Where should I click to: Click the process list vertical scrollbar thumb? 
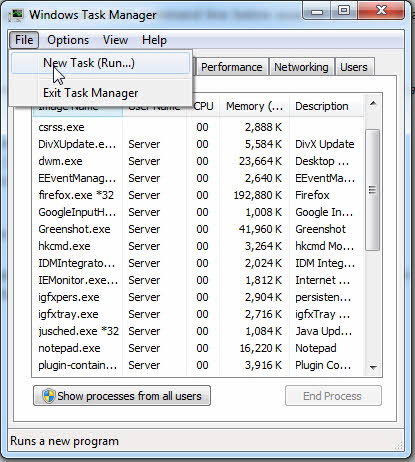[x=372, y=190]
